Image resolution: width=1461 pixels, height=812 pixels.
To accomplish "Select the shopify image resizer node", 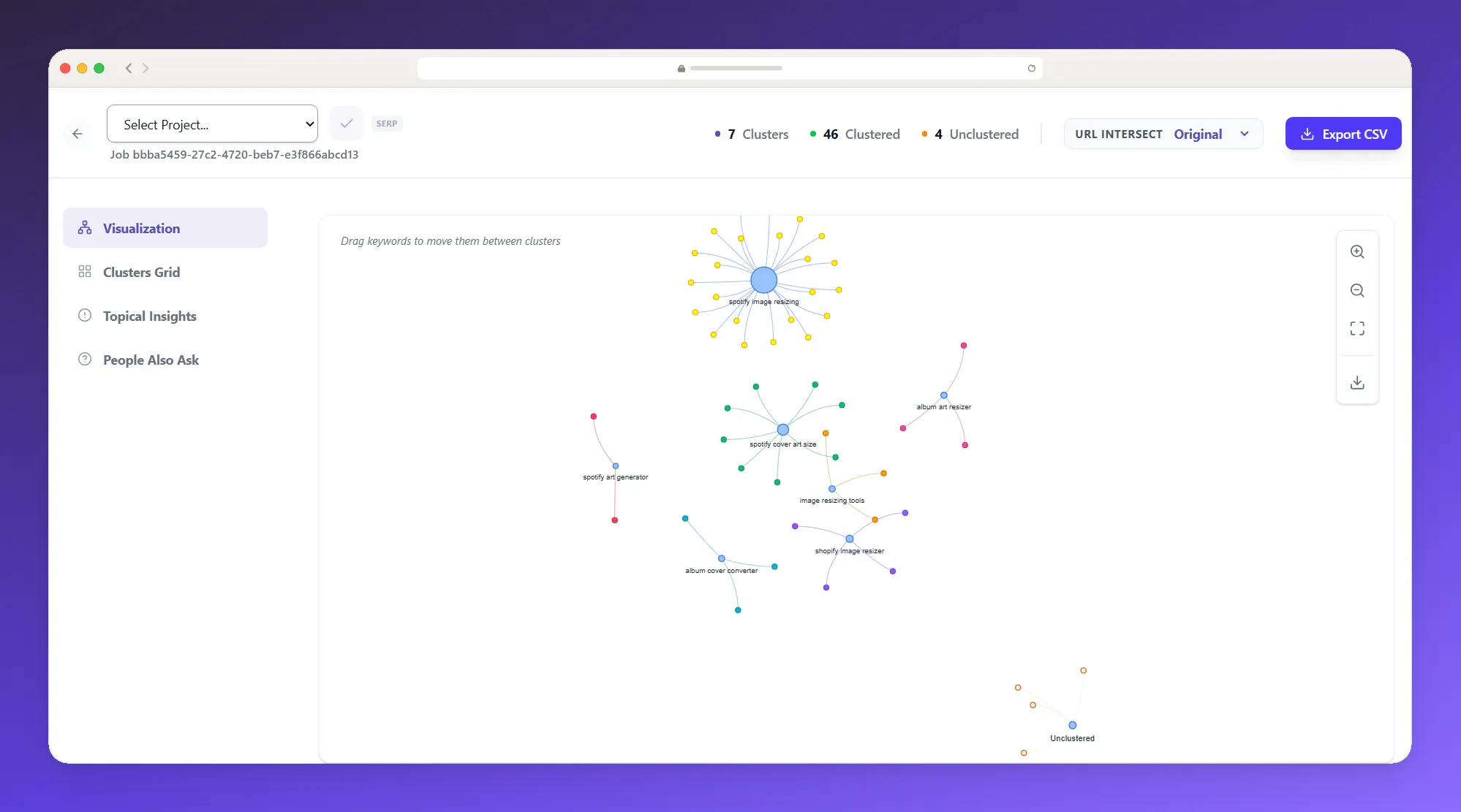I will (850, 539).
